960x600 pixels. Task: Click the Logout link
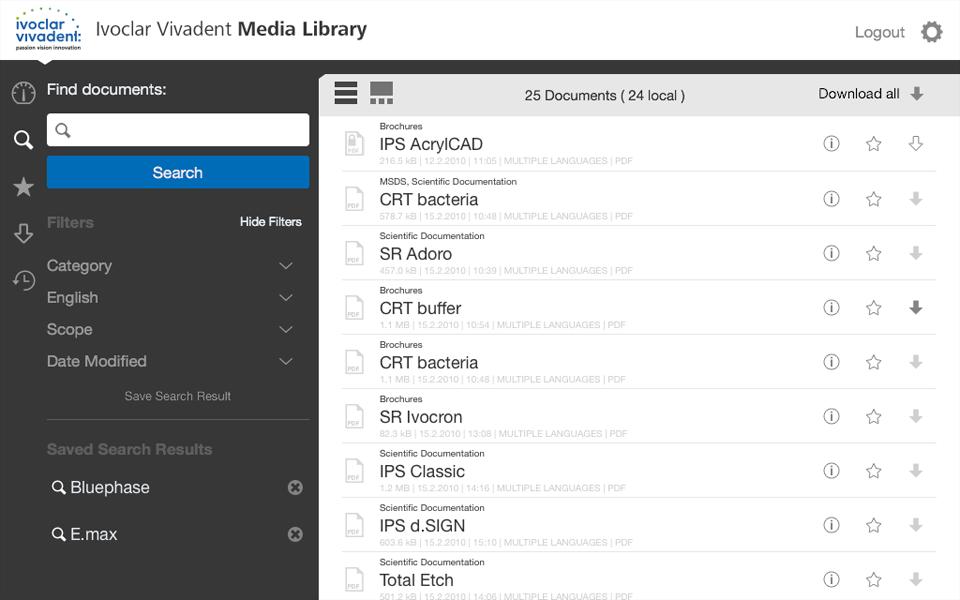(879, 32)
